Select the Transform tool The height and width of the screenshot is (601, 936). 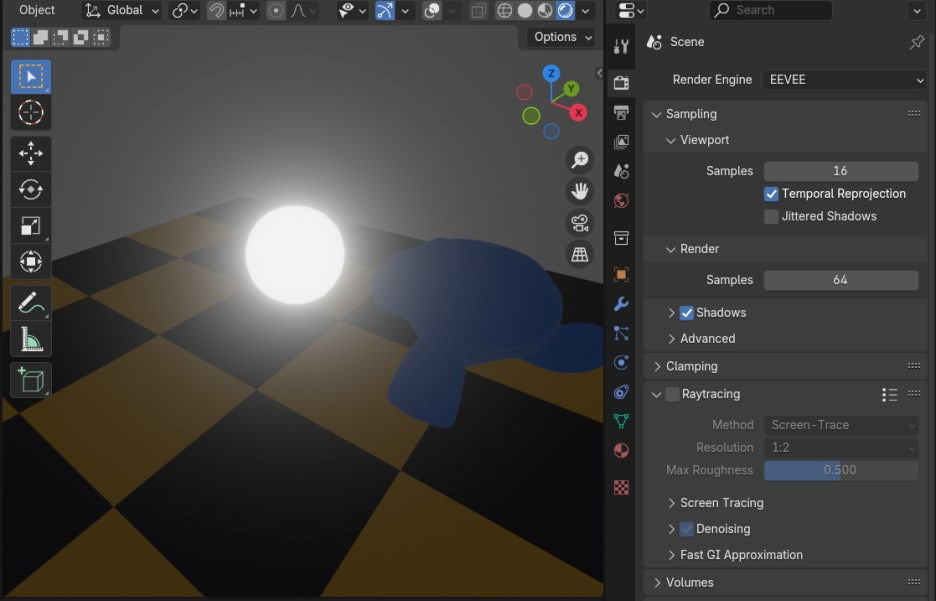(30, 261)
